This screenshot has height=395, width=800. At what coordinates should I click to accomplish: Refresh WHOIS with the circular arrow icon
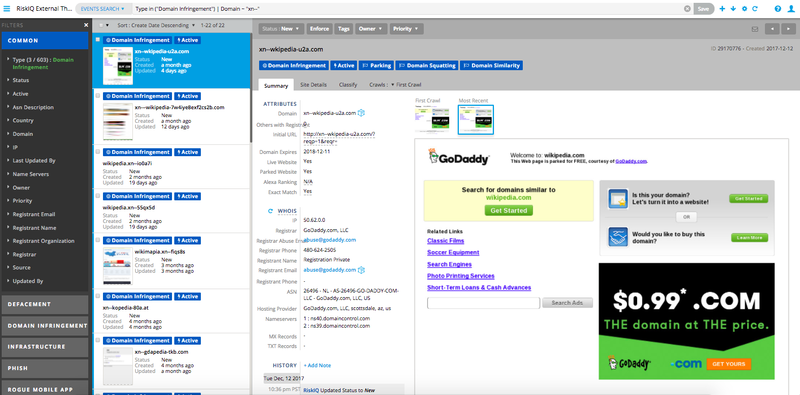point(270,211)
